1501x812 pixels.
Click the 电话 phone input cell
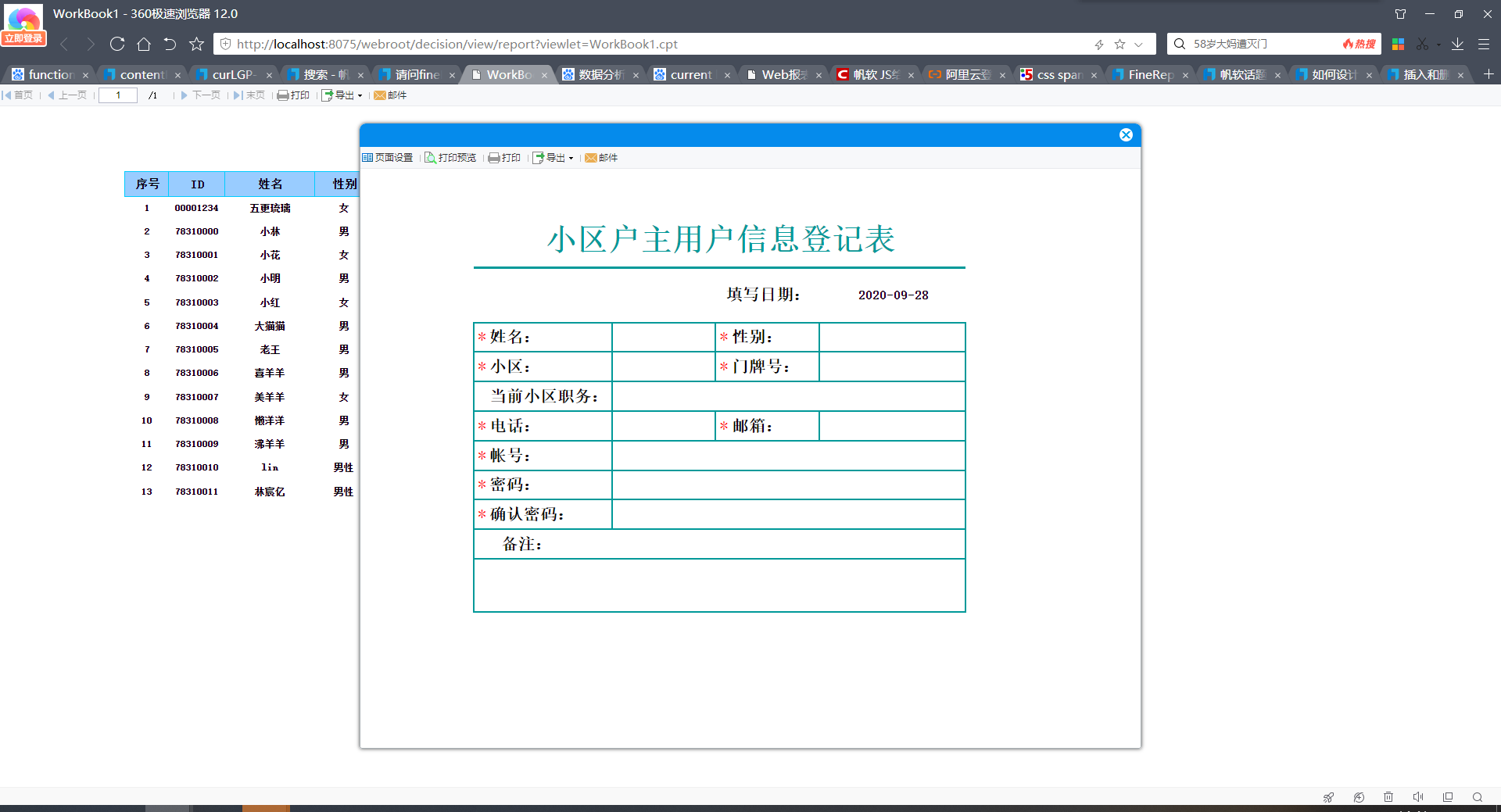[x=664, y=426]
